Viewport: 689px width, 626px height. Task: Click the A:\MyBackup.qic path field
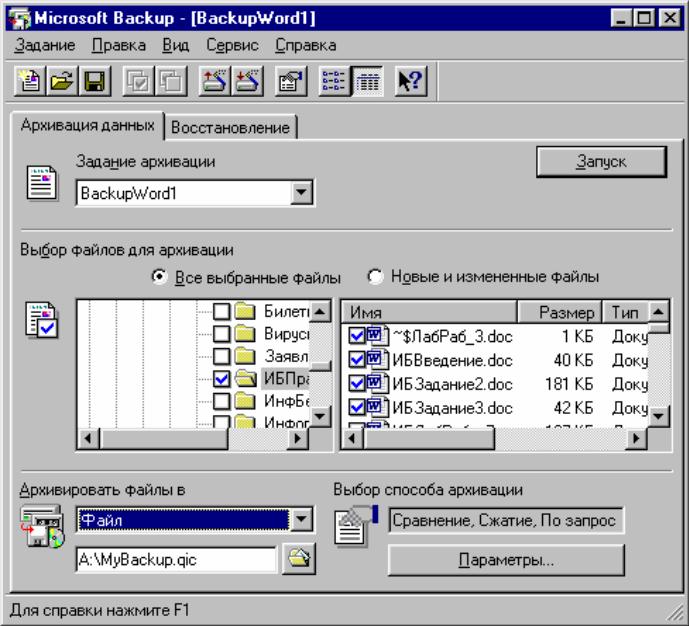(x=177, y=559)
